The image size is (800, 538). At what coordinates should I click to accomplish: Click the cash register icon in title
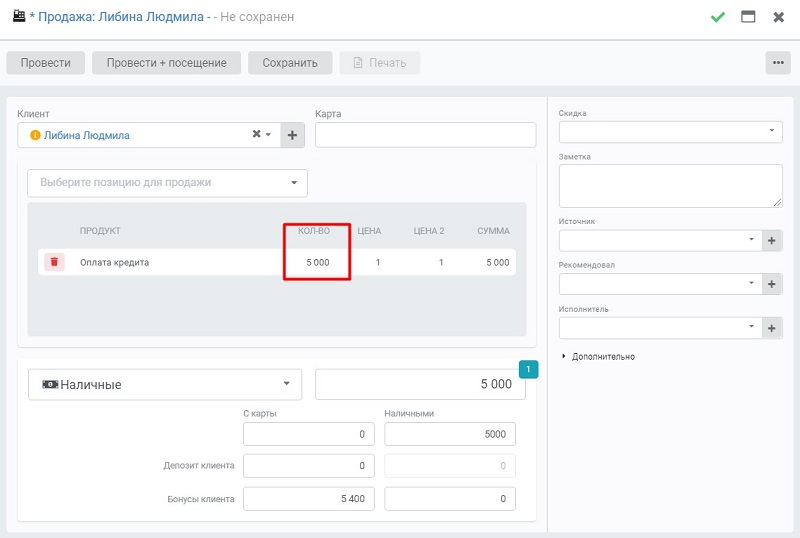(x=19, y=16)
